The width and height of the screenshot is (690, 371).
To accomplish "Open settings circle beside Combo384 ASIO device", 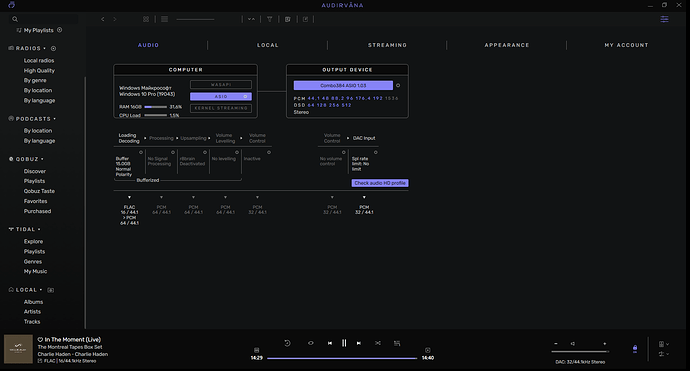I will click(398, 85).
